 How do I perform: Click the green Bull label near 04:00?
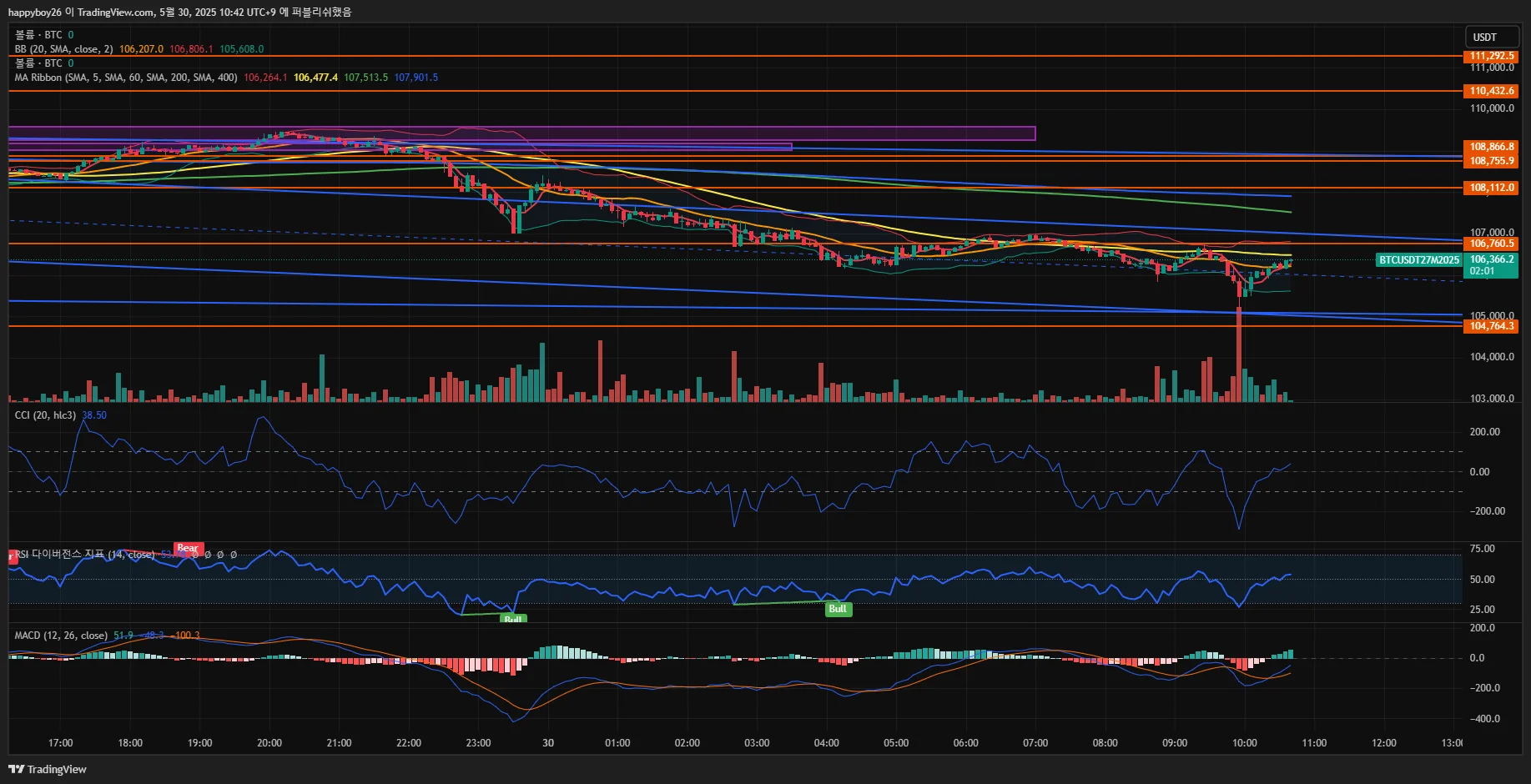(838, 609)
